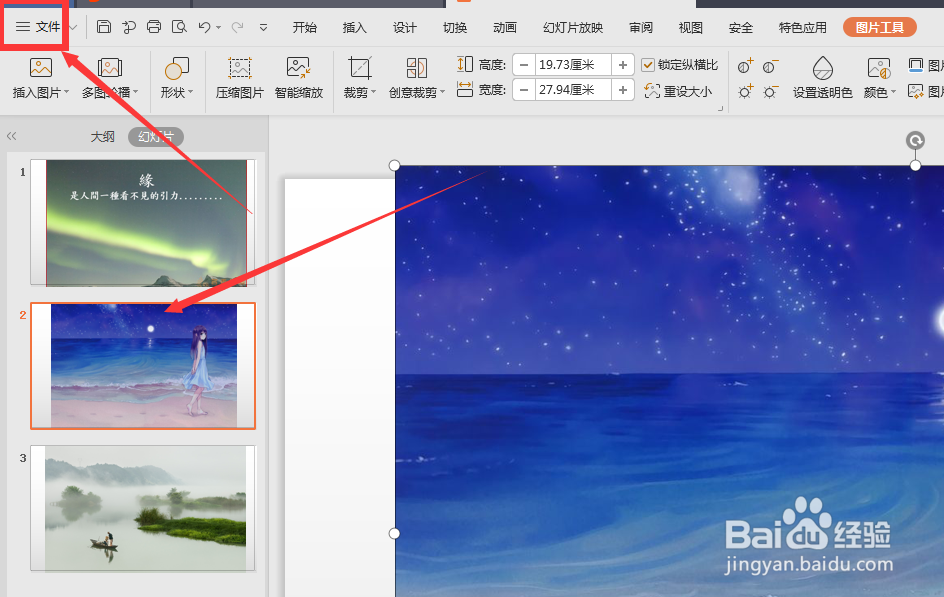Select the 图片工具 tab
The height and width of the screenshot is (597, 944).
pos(880,27)
